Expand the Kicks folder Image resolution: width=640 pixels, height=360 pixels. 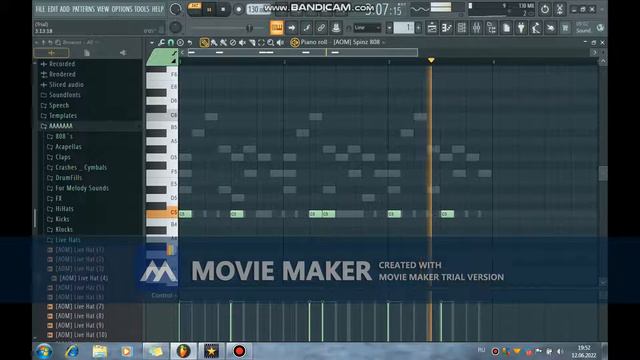62,219
